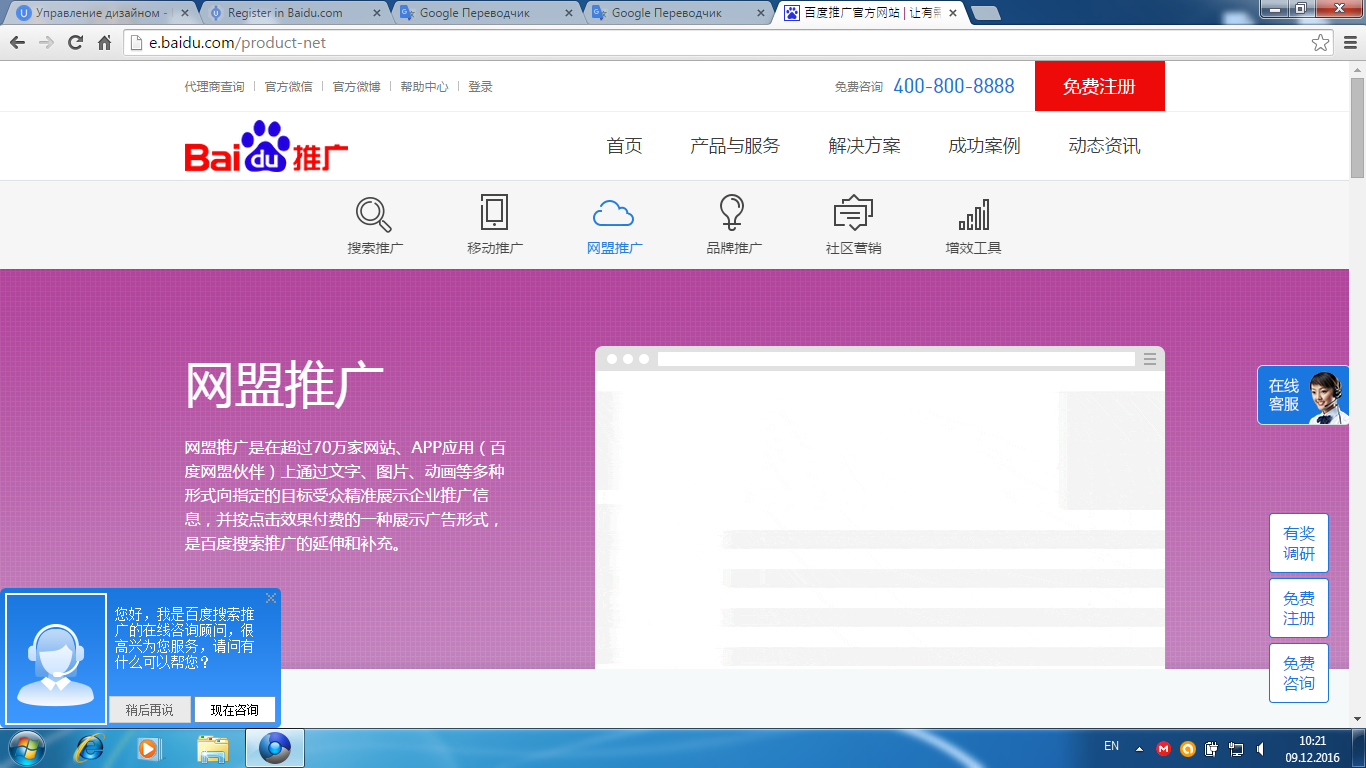The width and height of the screenshot is (1366, 768).
Task: Open the 首页 menu item
Action: pos(624,146)
